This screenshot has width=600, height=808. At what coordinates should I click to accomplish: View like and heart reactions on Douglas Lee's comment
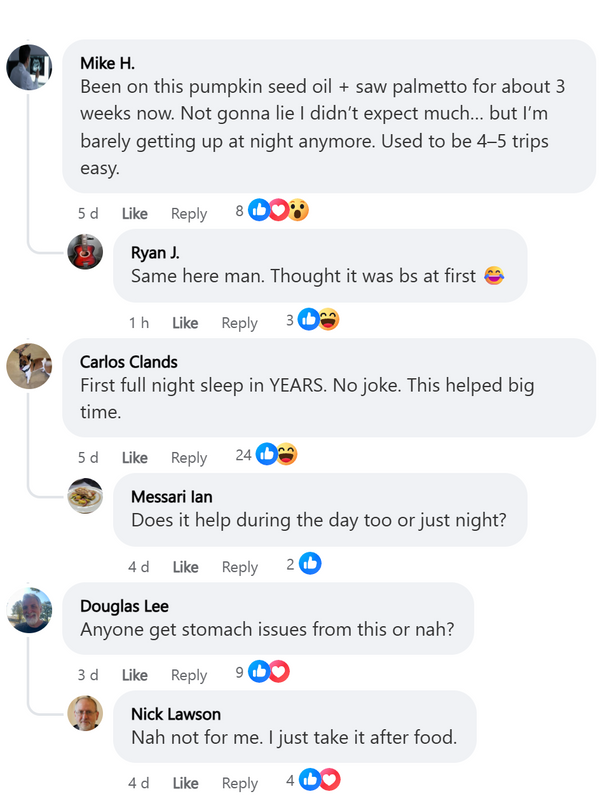pos(268,672)
